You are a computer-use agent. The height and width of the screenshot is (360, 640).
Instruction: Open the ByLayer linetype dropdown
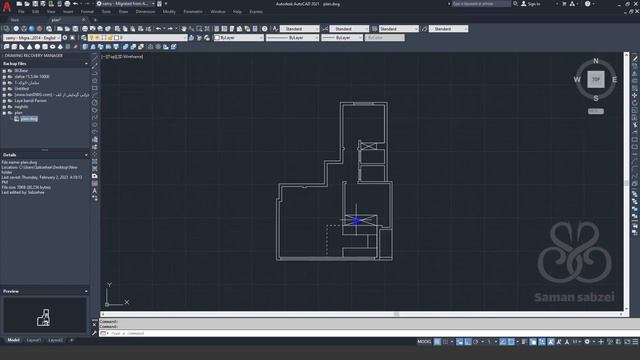pyautogui.click(x=292, y=38)
